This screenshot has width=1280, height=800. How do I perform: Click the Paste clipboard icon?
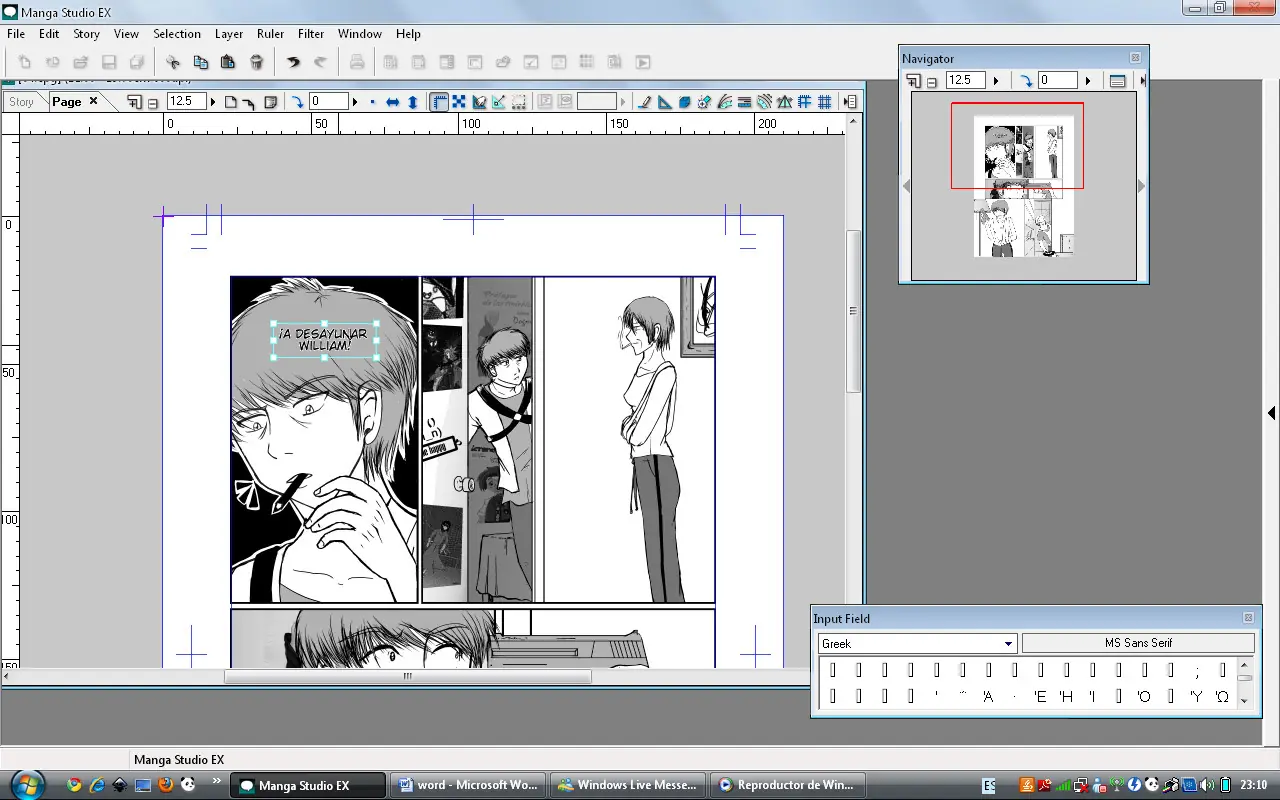click(228, 62)
